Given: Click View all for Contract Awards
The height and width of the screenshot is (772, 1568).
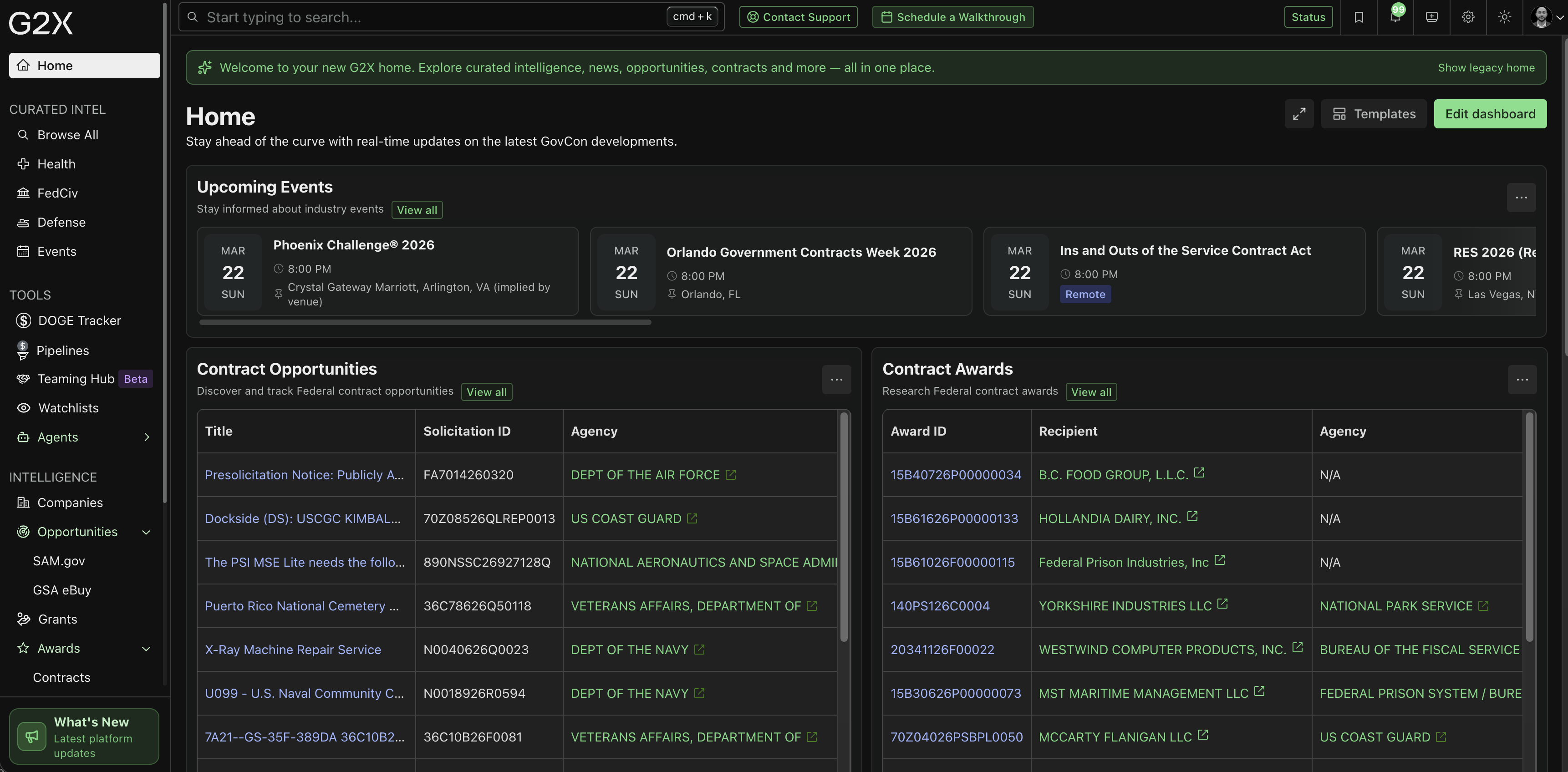Looking at the screenshot, I should (1091, 392).
